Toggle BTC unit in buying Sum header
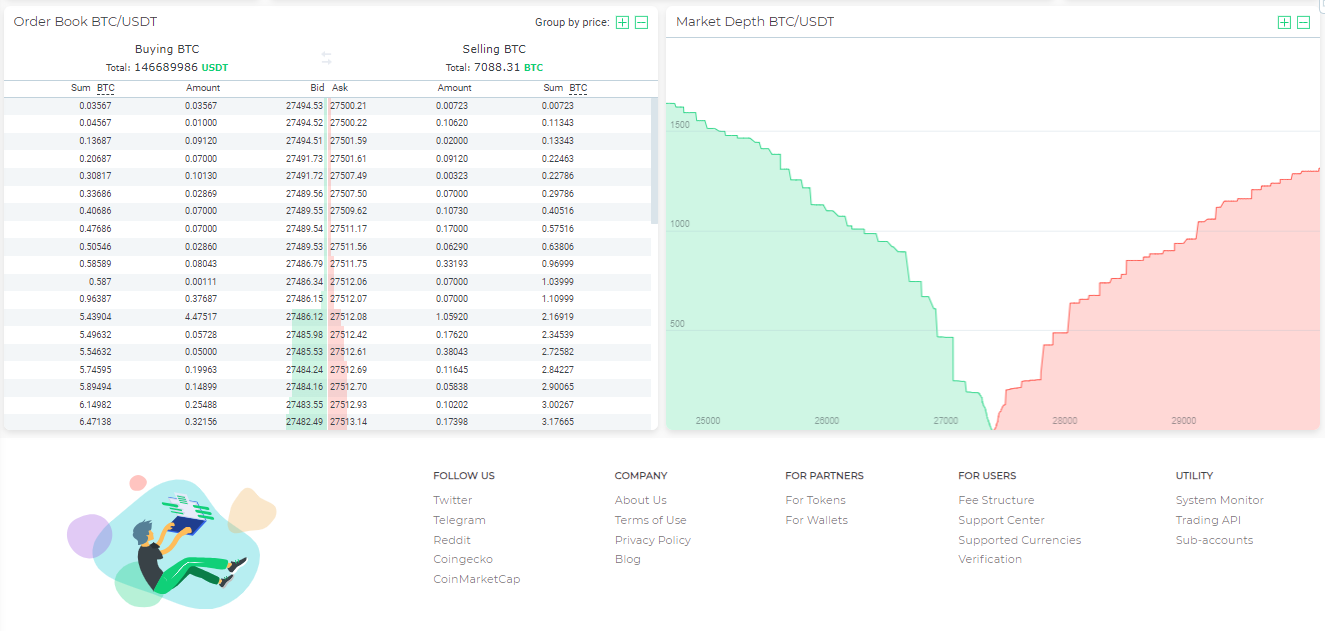 pos(106,88)
